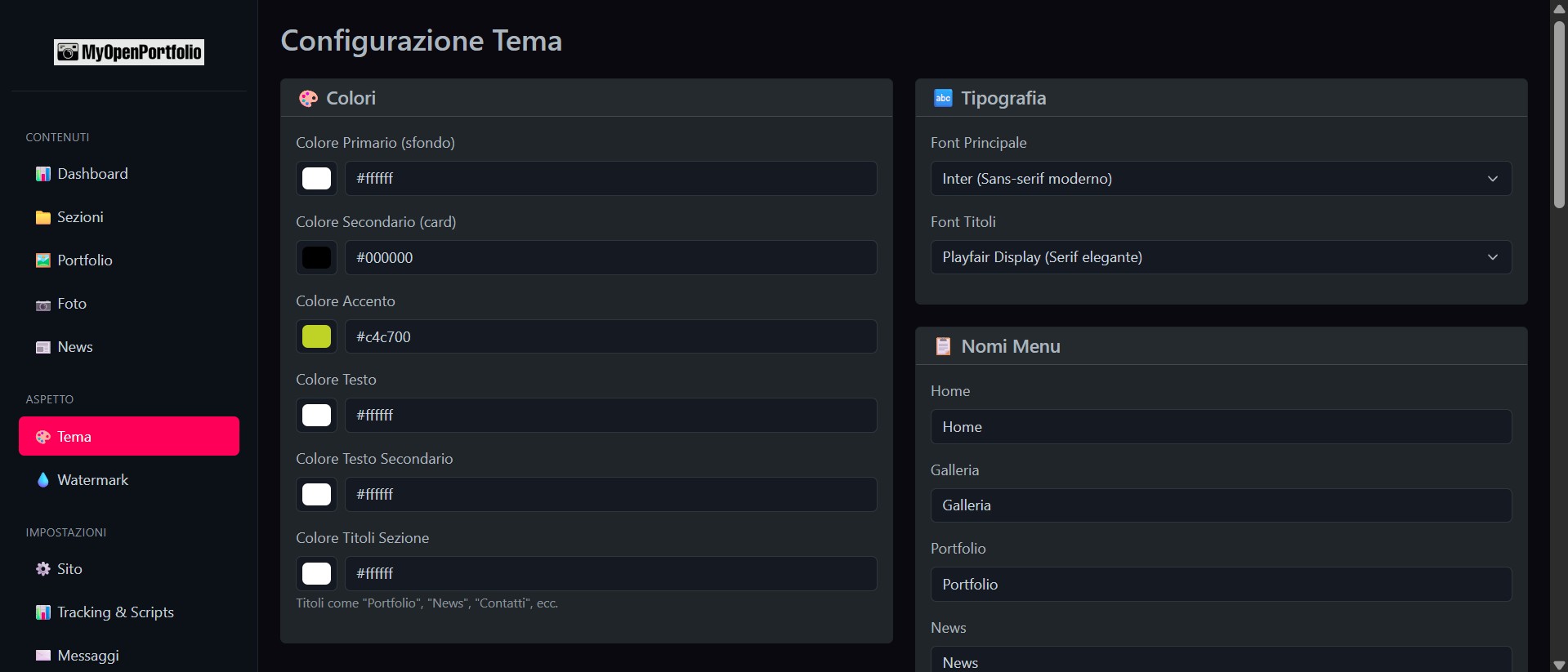Click the Colore Titoli Sezione hex field

point(610,573)
